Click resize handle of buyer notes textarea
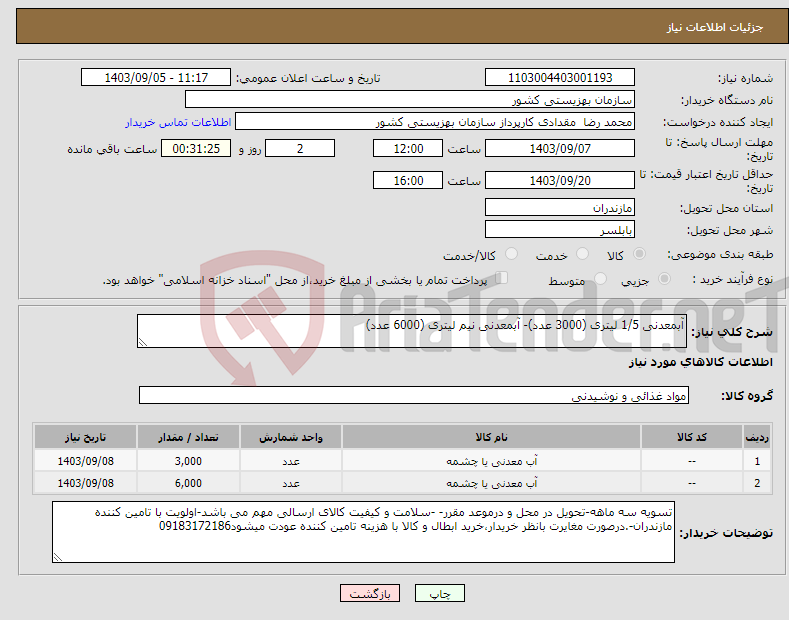 pyautogui.click(x=58, y=557)
